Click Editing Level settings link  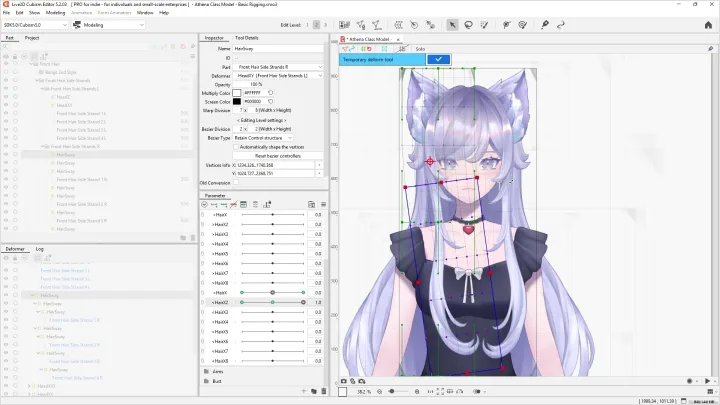pyautogui.click(x=261, y=120)
